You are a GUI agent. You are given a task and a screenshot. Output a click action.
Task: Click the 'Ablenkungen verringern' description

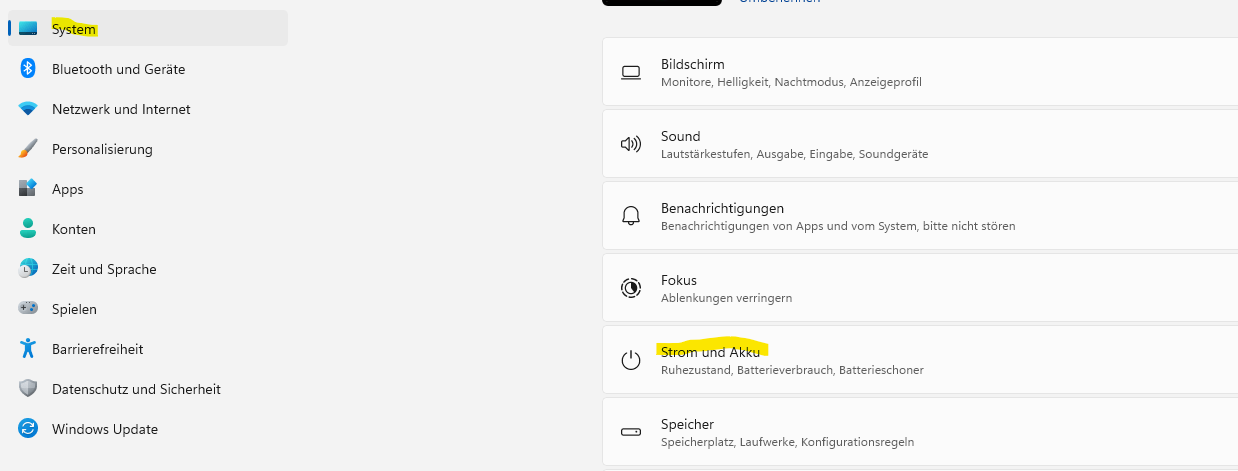pyautogui.click(x=726, y=298)
